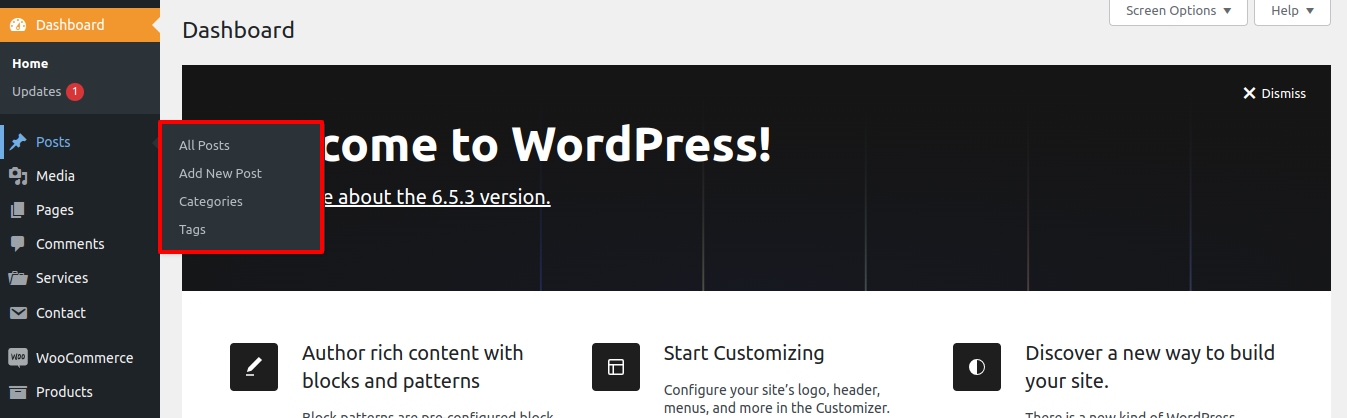Select All Posts from the submenu

204,146
